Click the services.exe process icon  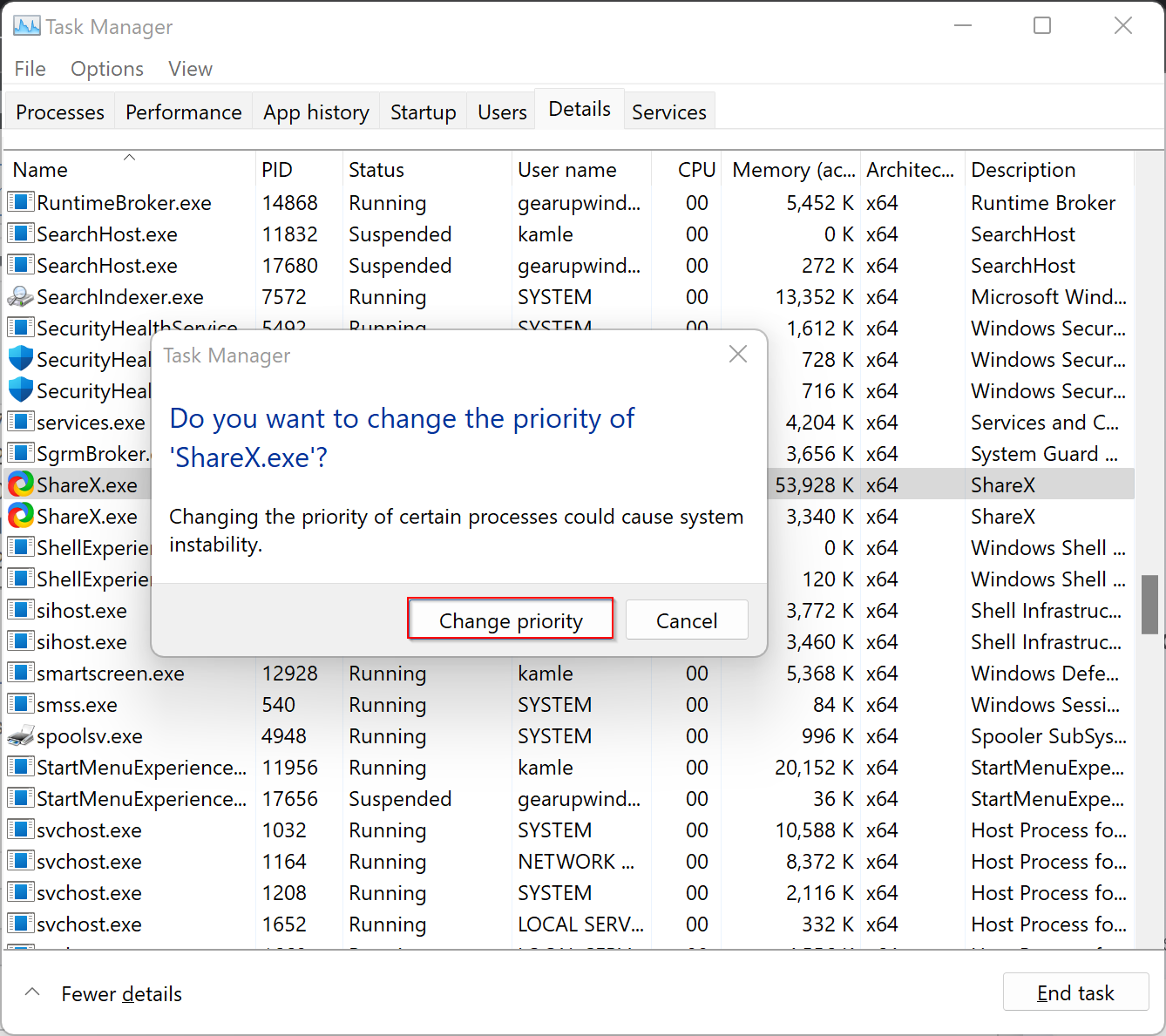(21, 422)
